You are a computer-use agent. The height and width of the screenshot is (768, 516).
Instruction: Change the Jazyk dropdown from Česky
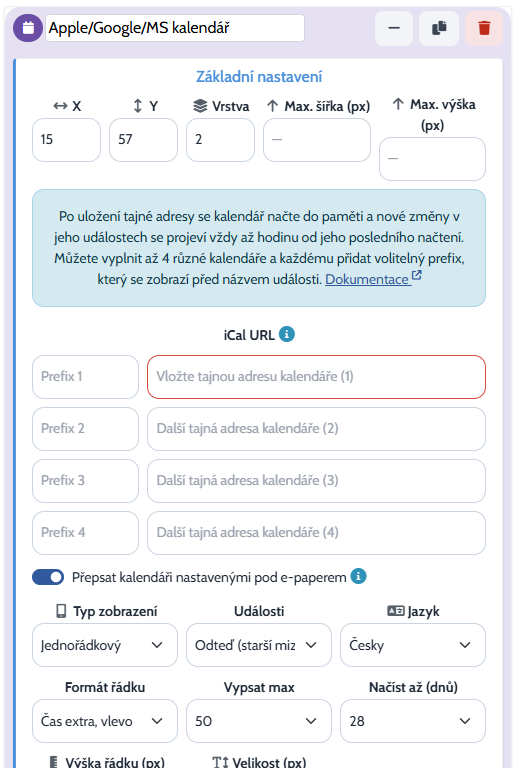point(413,645)
